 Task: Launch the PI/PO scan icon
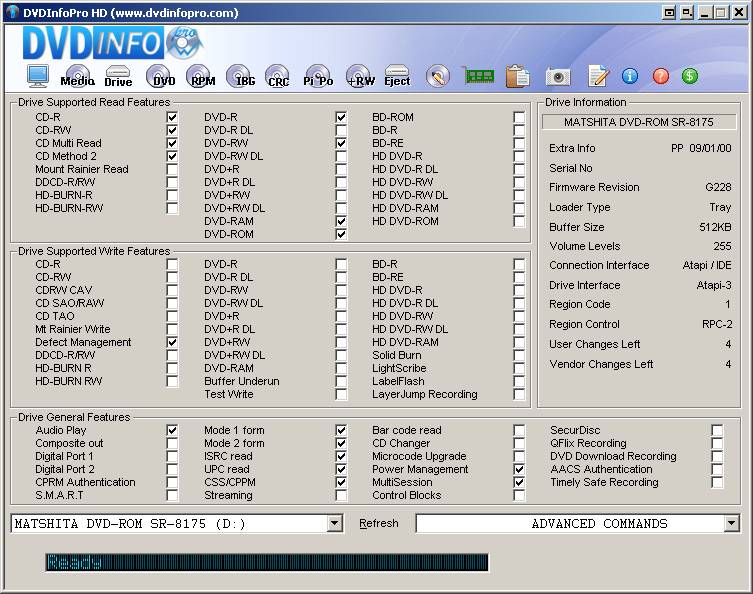click(x=318, y=78)
